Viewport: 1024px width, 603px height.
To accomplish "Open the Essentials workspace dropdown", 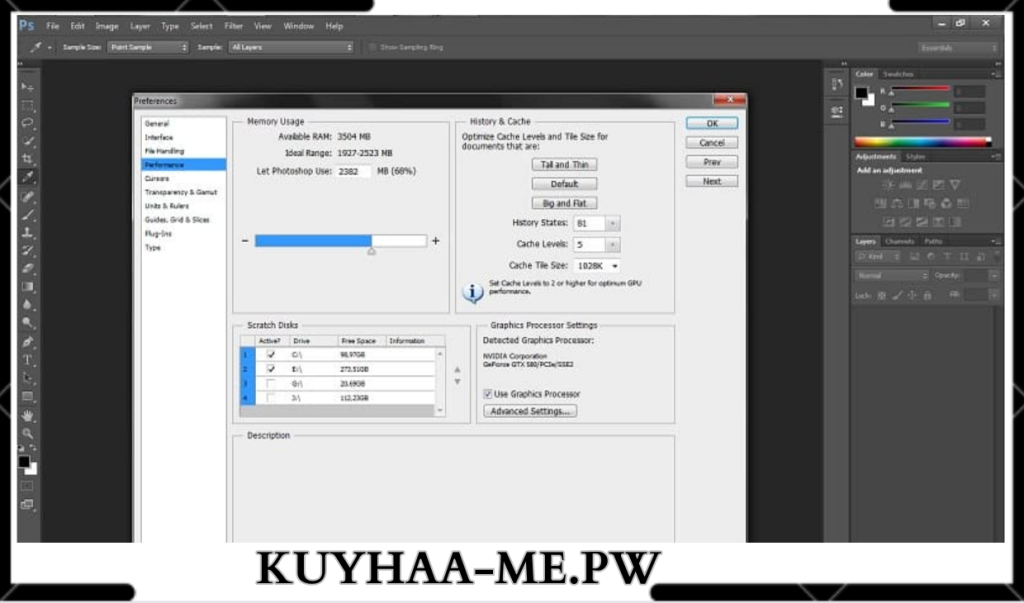I will 958,48.
